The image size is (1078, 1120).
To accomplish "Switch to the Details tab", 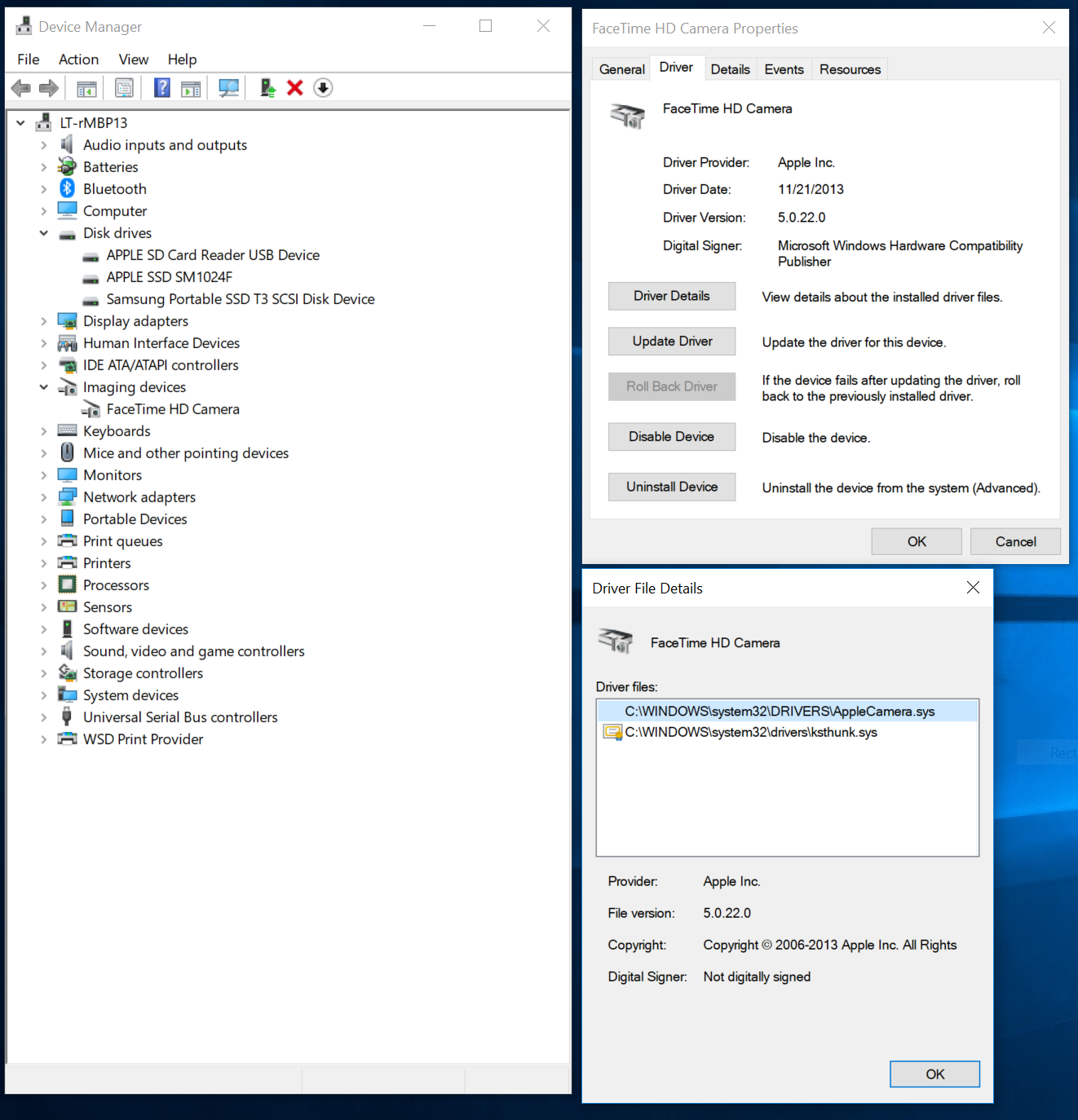I will tap(730, 69).
